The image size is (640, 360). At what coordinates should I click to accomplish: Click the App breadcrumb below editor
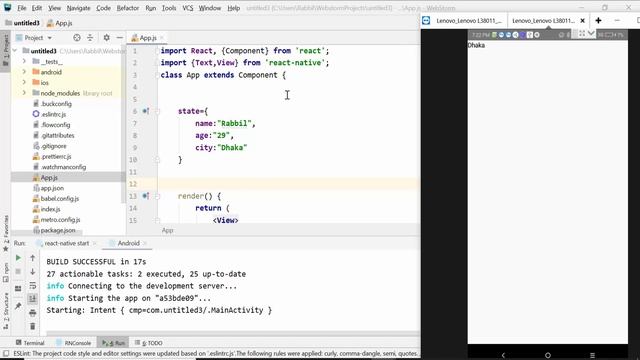click(167, 231)
